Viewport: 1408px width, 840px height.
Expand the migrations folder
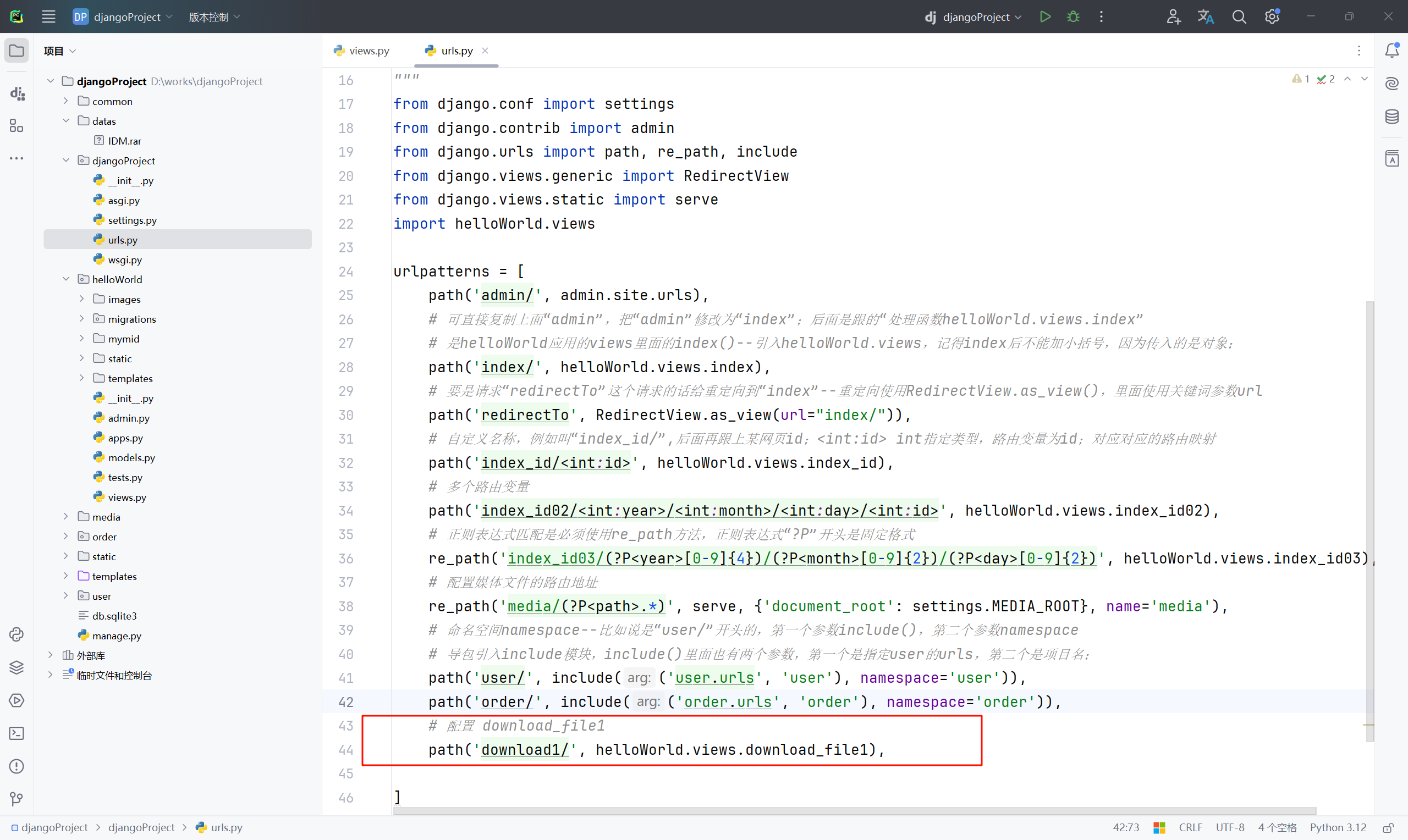[81, 319]
